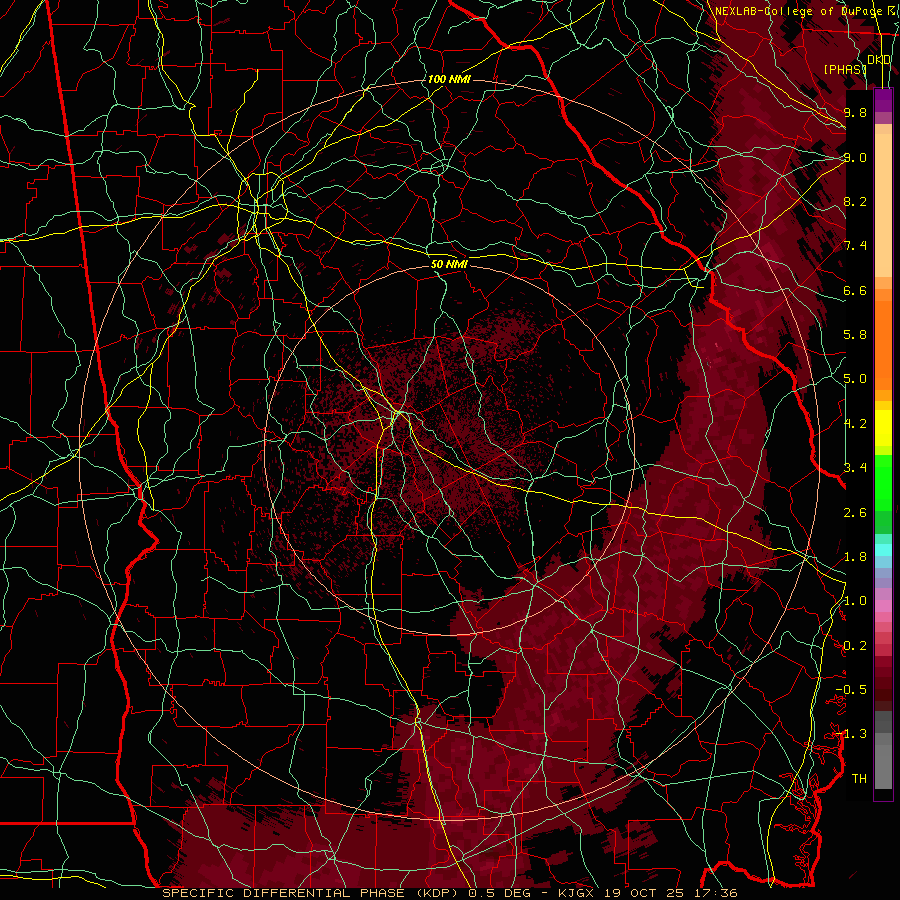Click the 50 NMI range ring label

449,264
